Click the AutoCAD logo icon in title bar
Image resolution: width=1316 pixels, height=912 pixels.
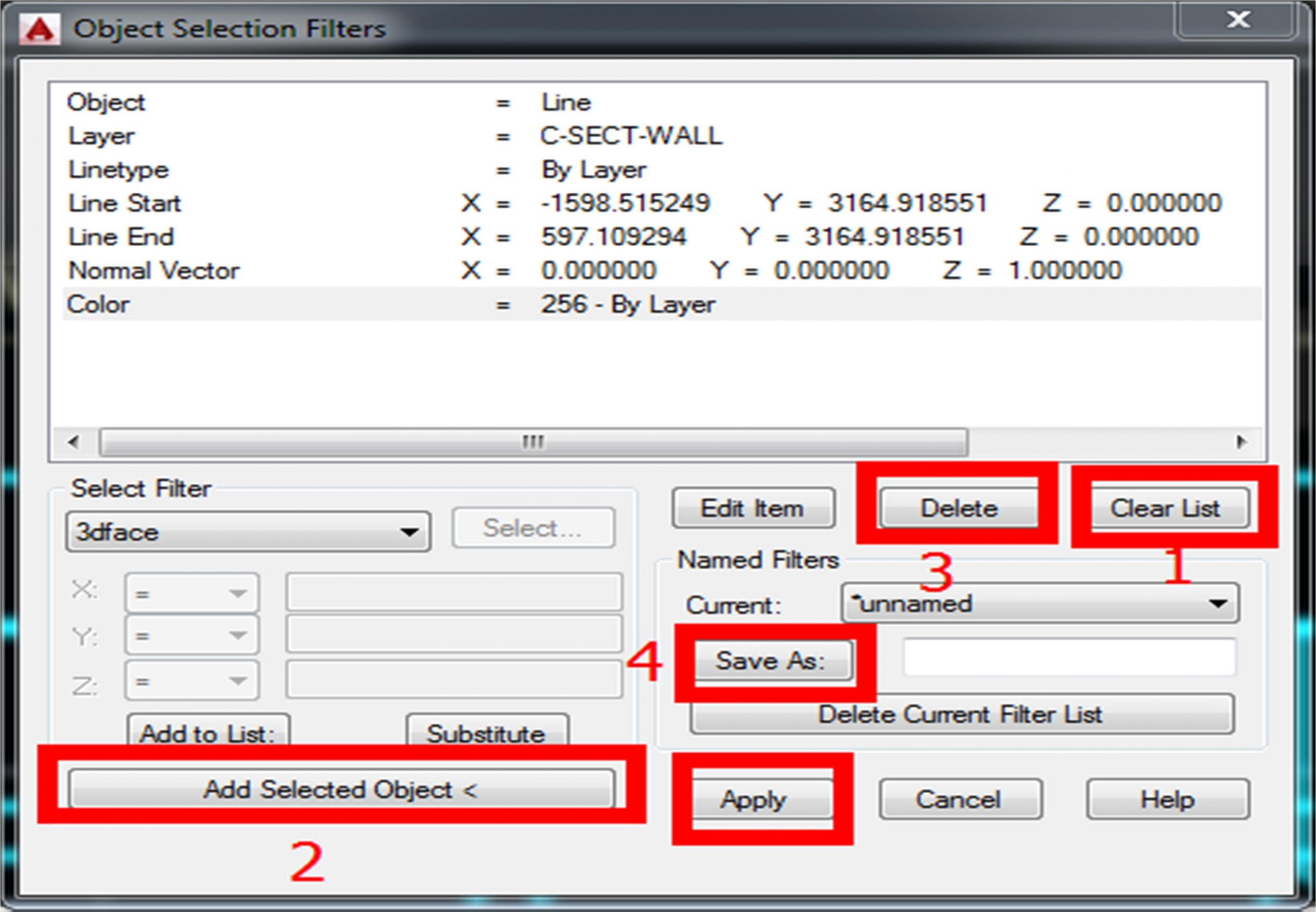point(39,29)
